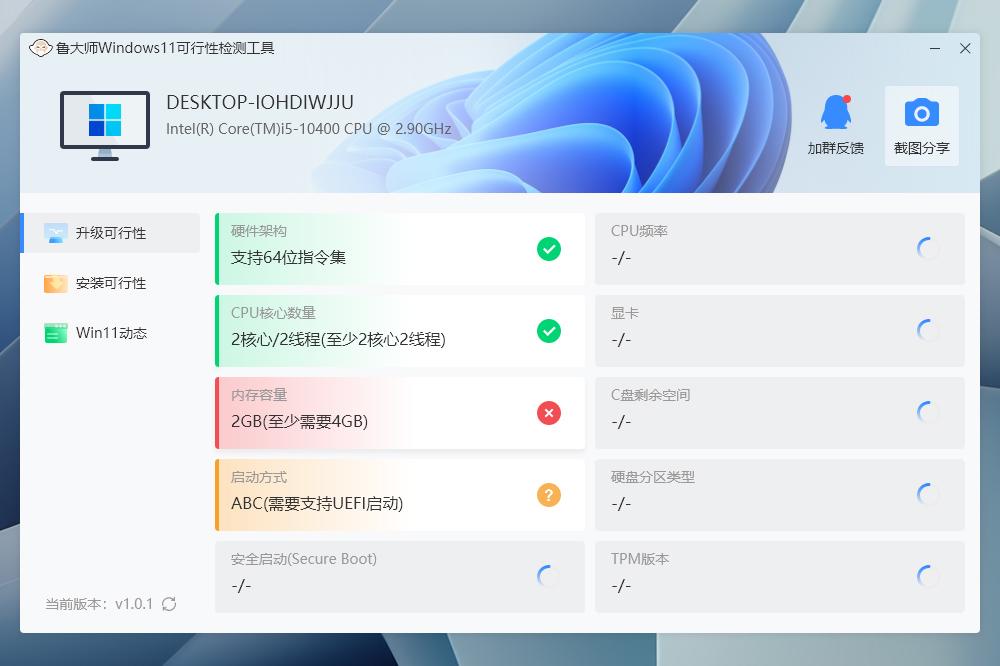Open the Win11动态 sidebar tab
The image size is (1000, 666).
point(110,333)
